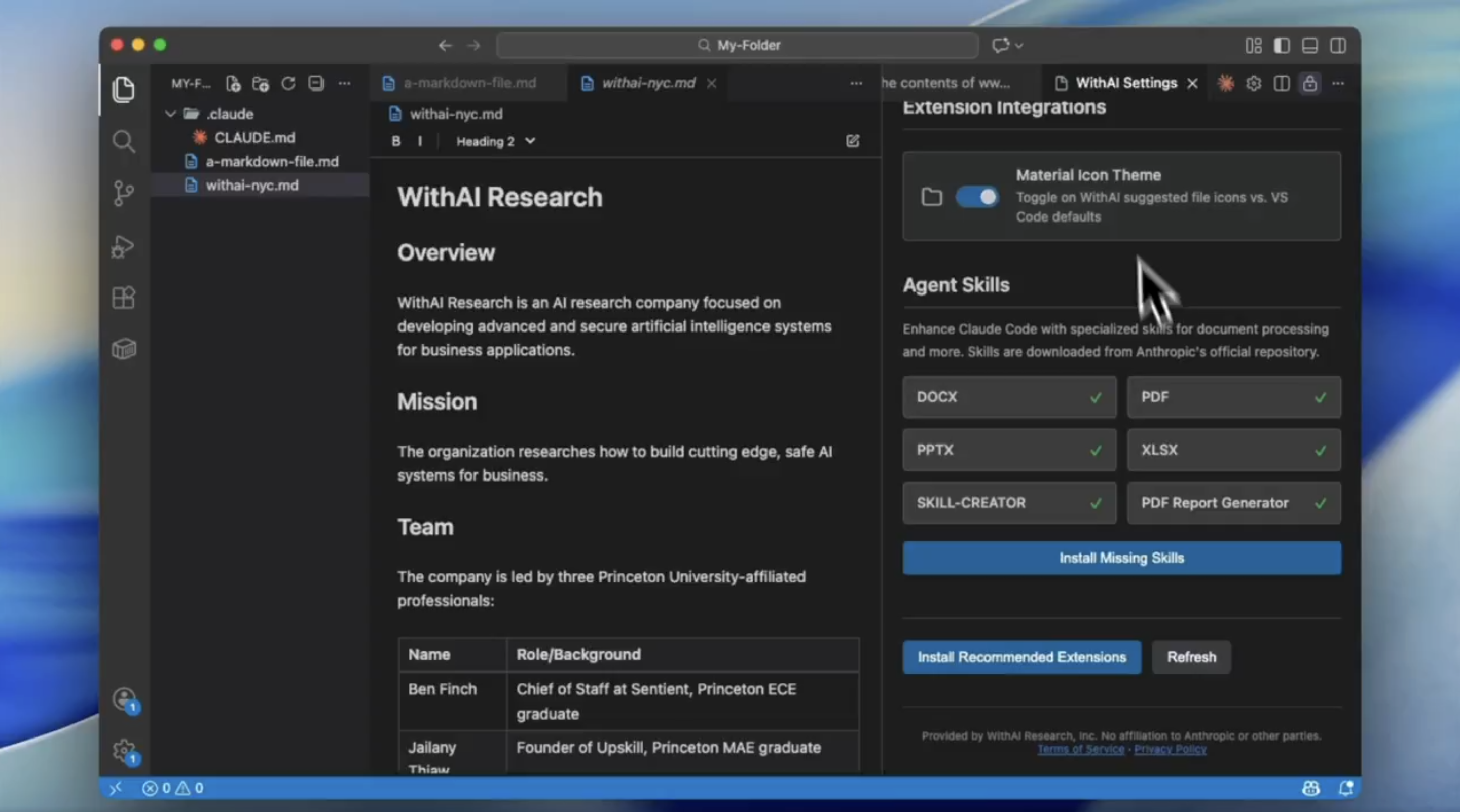Switch to the withai-nyc.md tab
This screenshot has width=1460, height=812.
[x=649, y=83]
